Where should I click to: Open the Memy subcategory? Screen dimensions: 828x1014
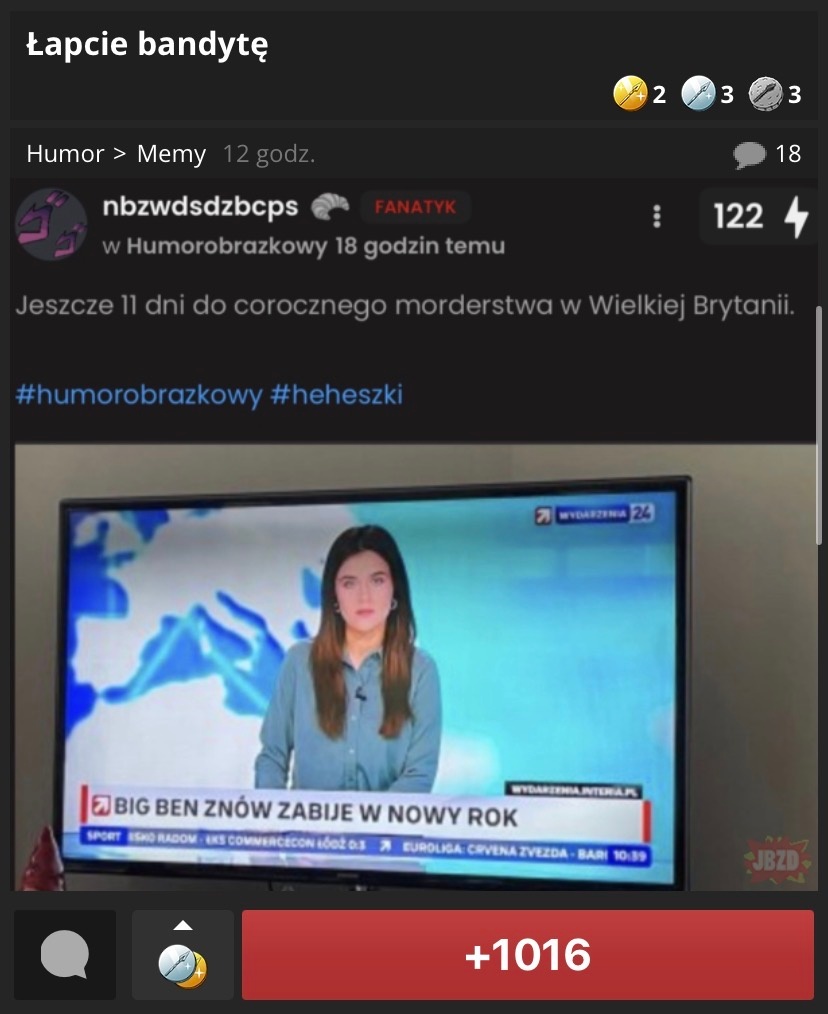(x=171, y=154)
